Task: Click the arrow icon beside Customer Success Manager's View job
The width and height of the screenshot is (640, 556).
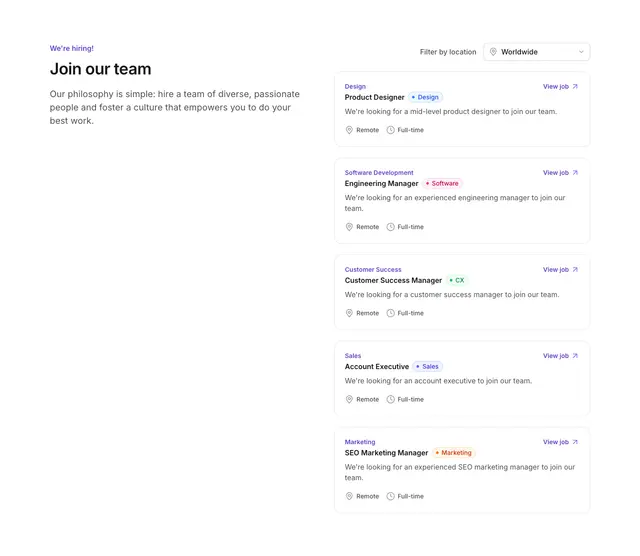Action: [x=575, y=269]
